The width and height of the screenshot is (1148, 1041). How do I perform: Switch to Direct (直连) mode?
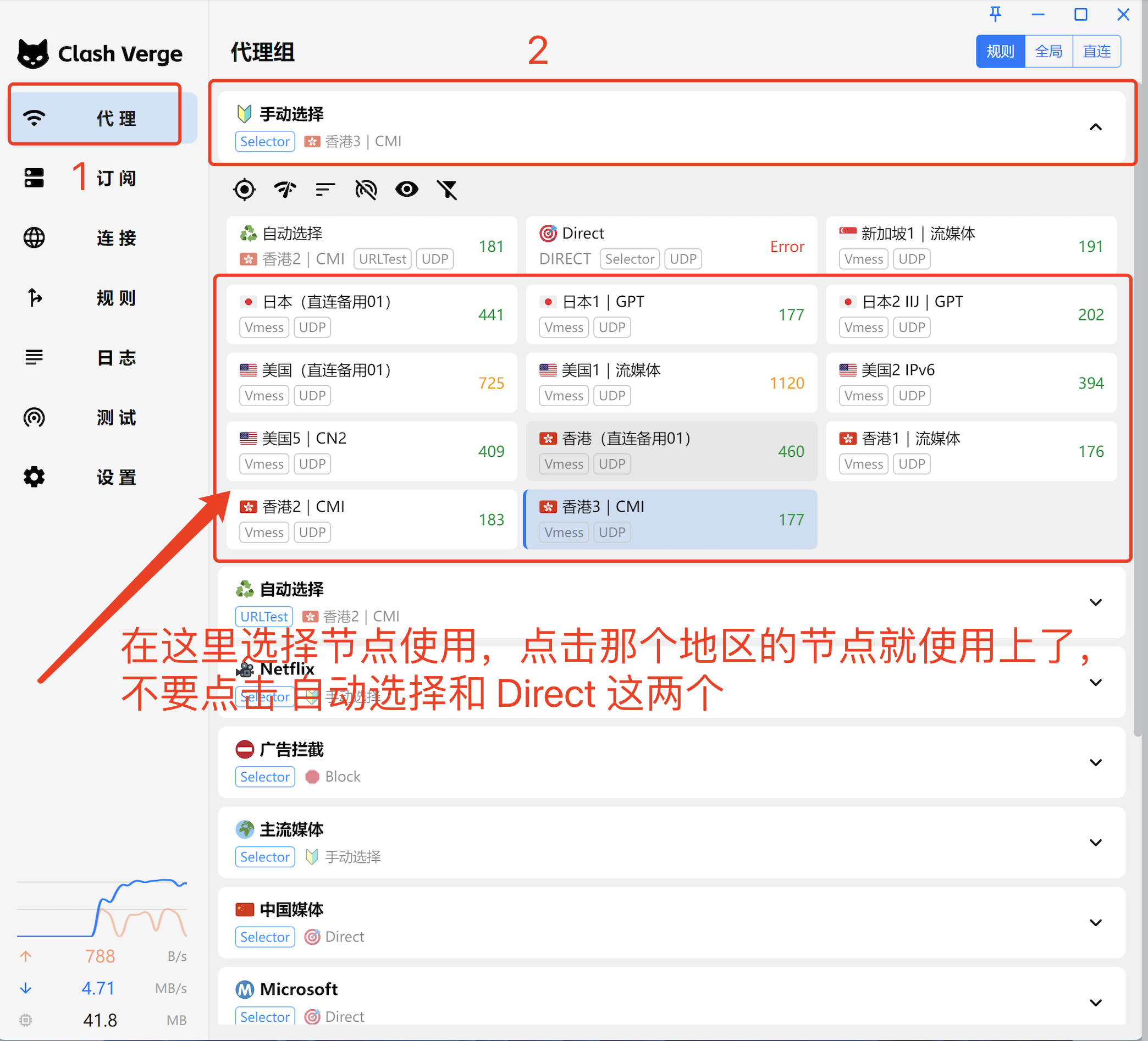[1096, 51]
